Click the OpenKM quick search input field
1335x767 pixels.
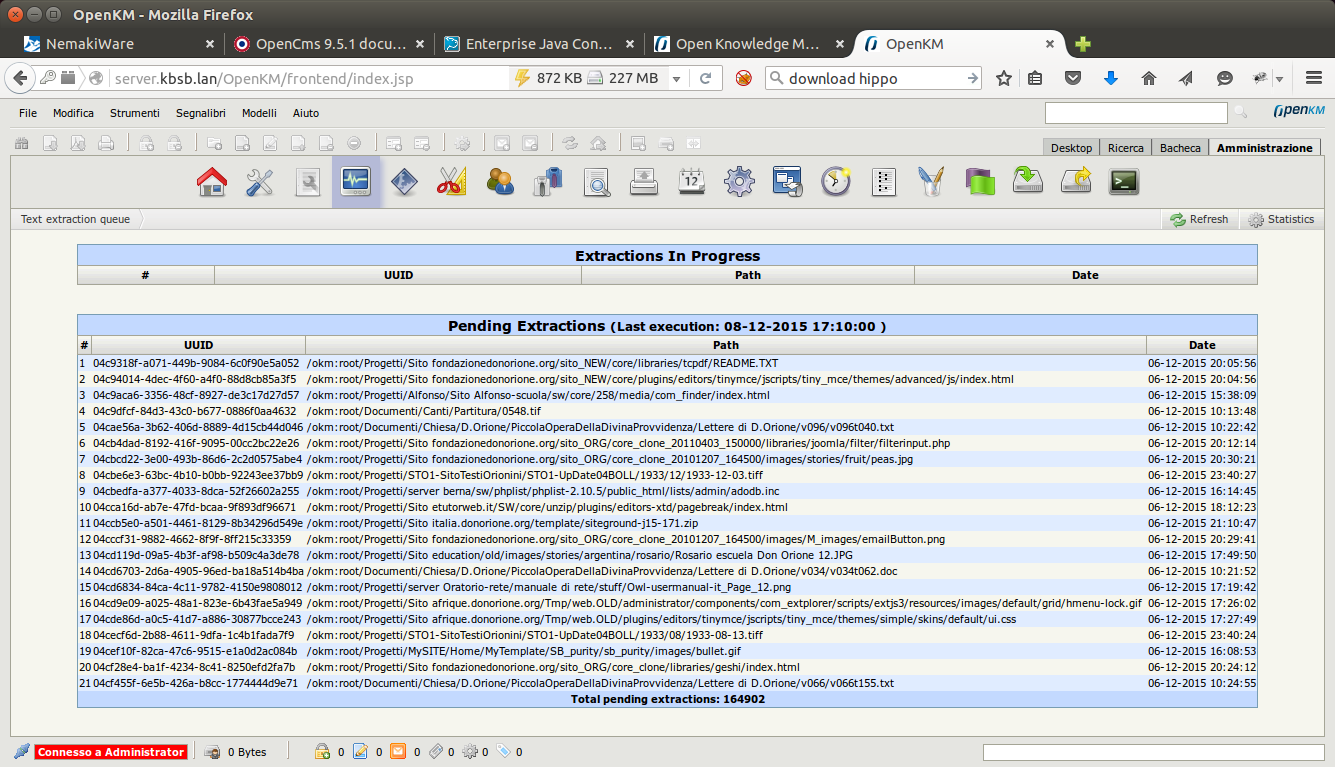click(1135, 113)
